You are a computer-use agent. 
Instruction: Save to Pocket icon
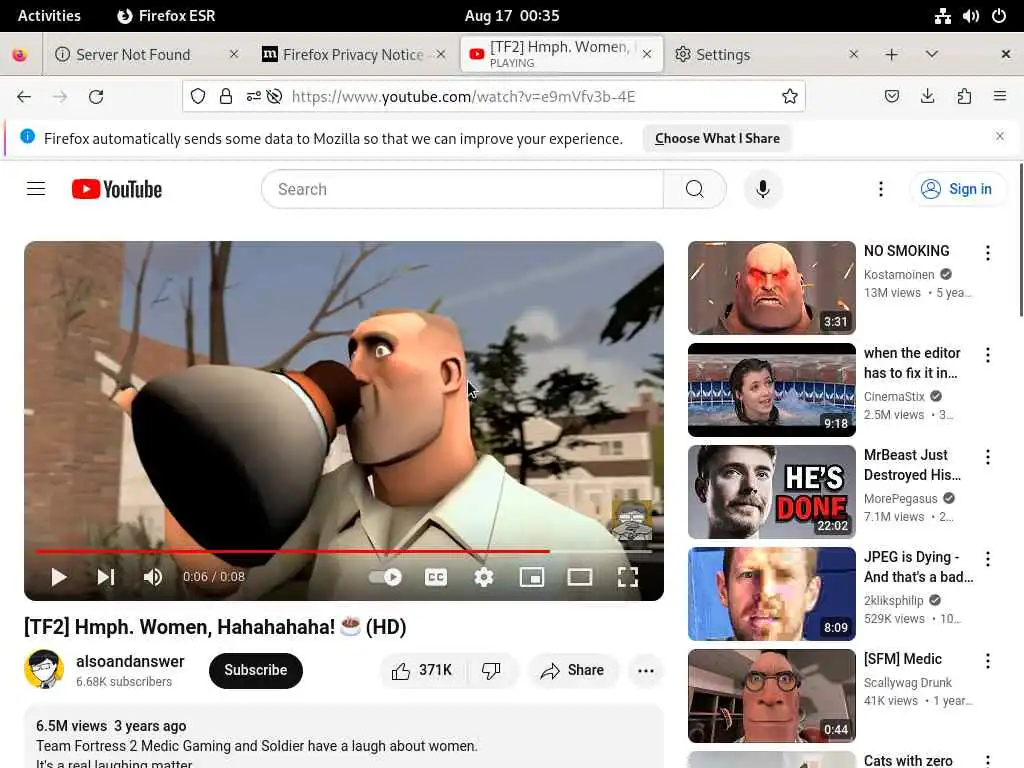click(x=891, y=97)
